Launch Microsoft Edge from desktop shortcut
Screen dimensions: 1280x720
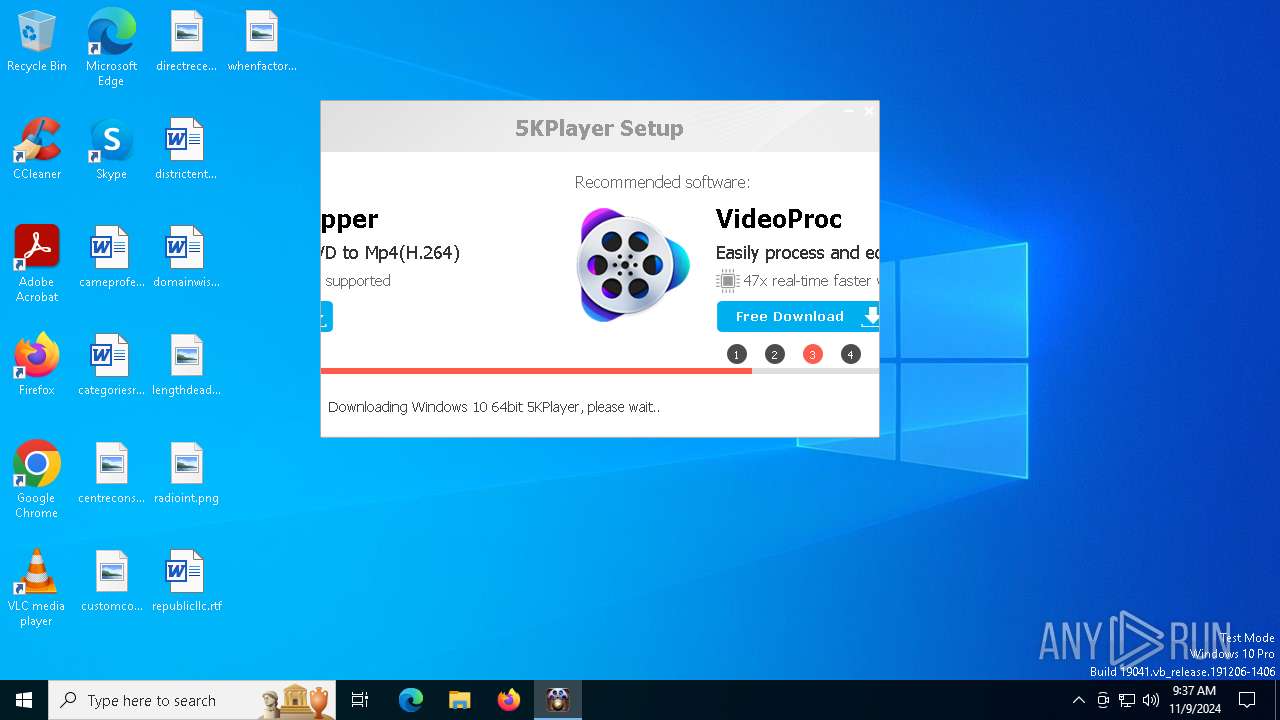click(x=111, y=47)
